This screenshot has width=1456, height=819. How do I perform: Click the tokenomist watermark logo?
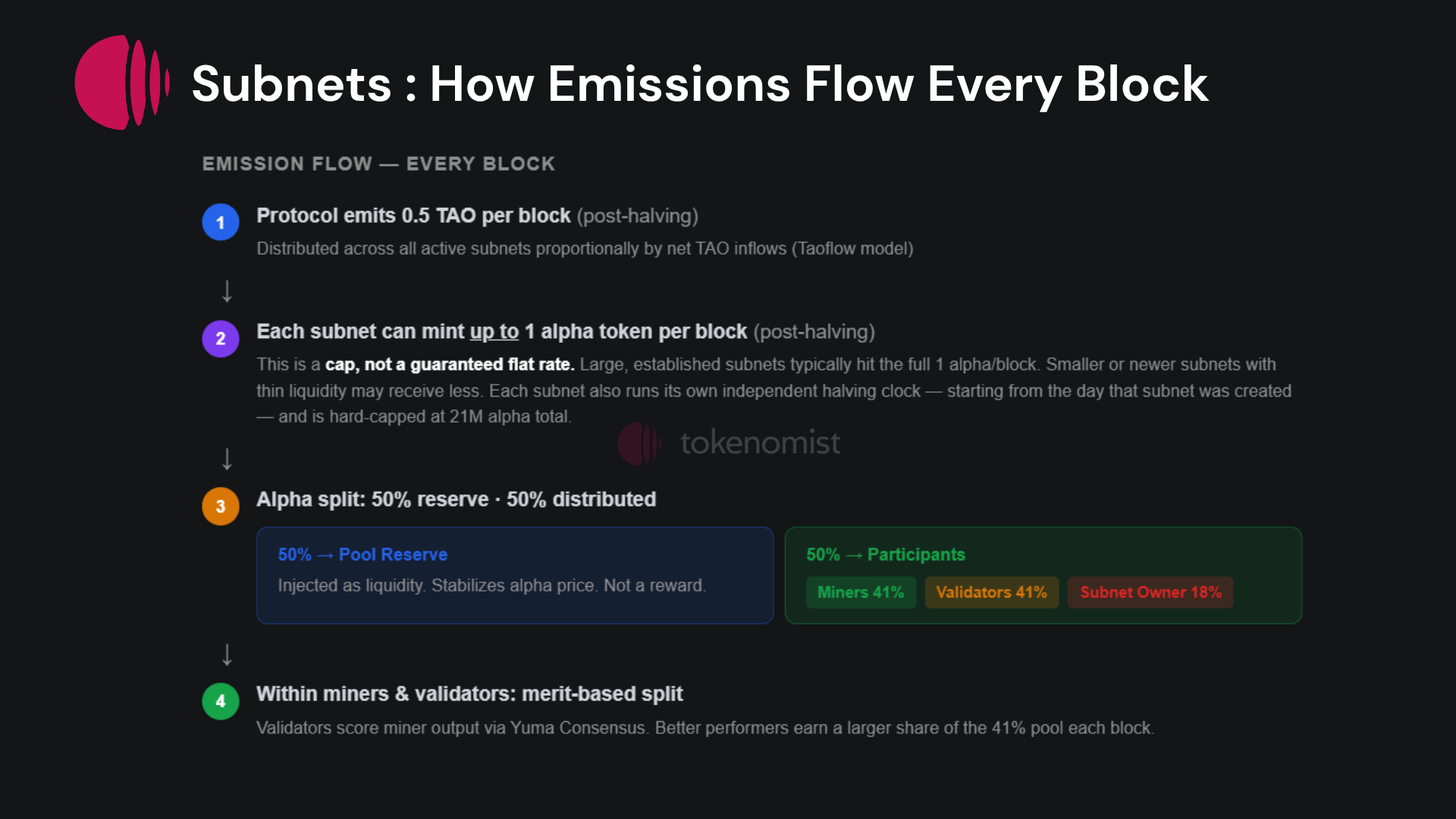tap(729, 443)
